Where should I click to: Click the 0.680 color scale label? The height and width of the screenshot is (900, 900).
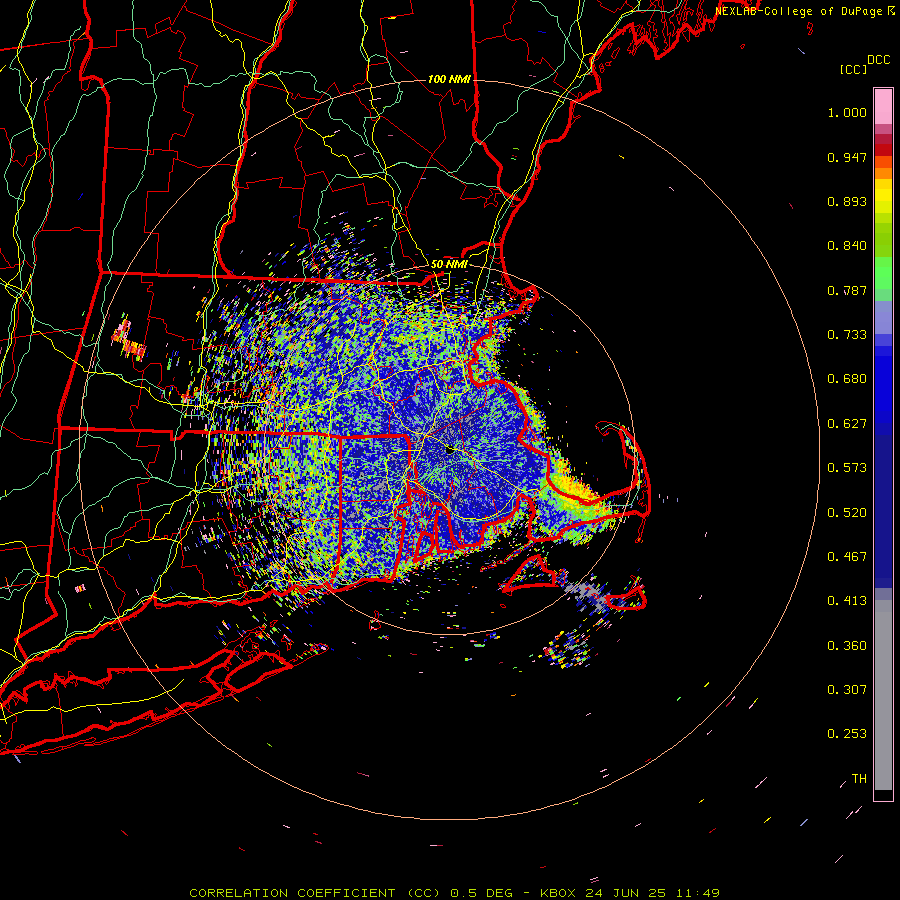pos(847,379)
